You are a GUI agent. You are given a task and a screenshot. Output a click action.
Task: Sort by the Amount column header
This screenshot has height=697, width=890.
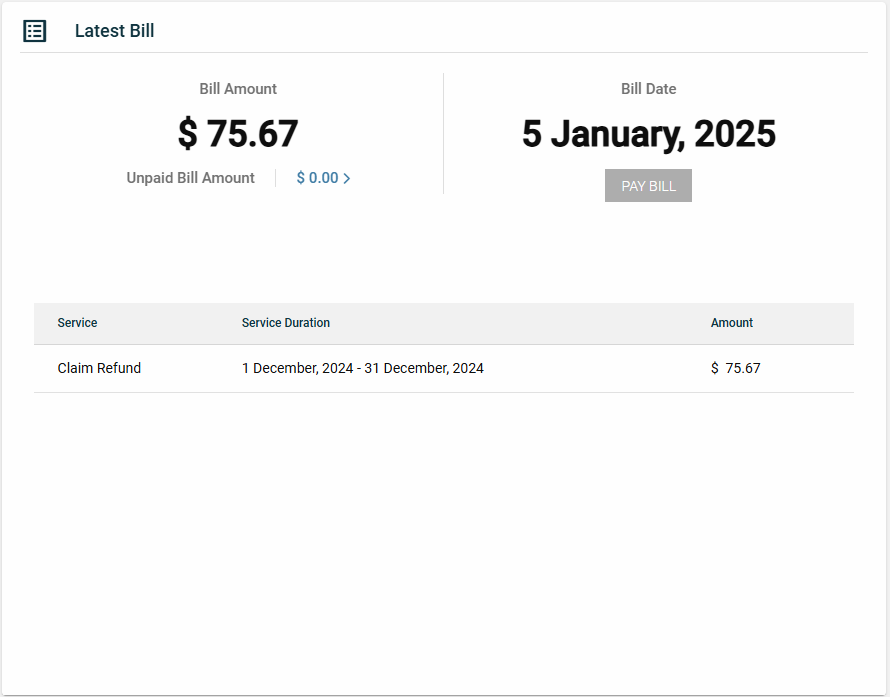tap(732, 323)
